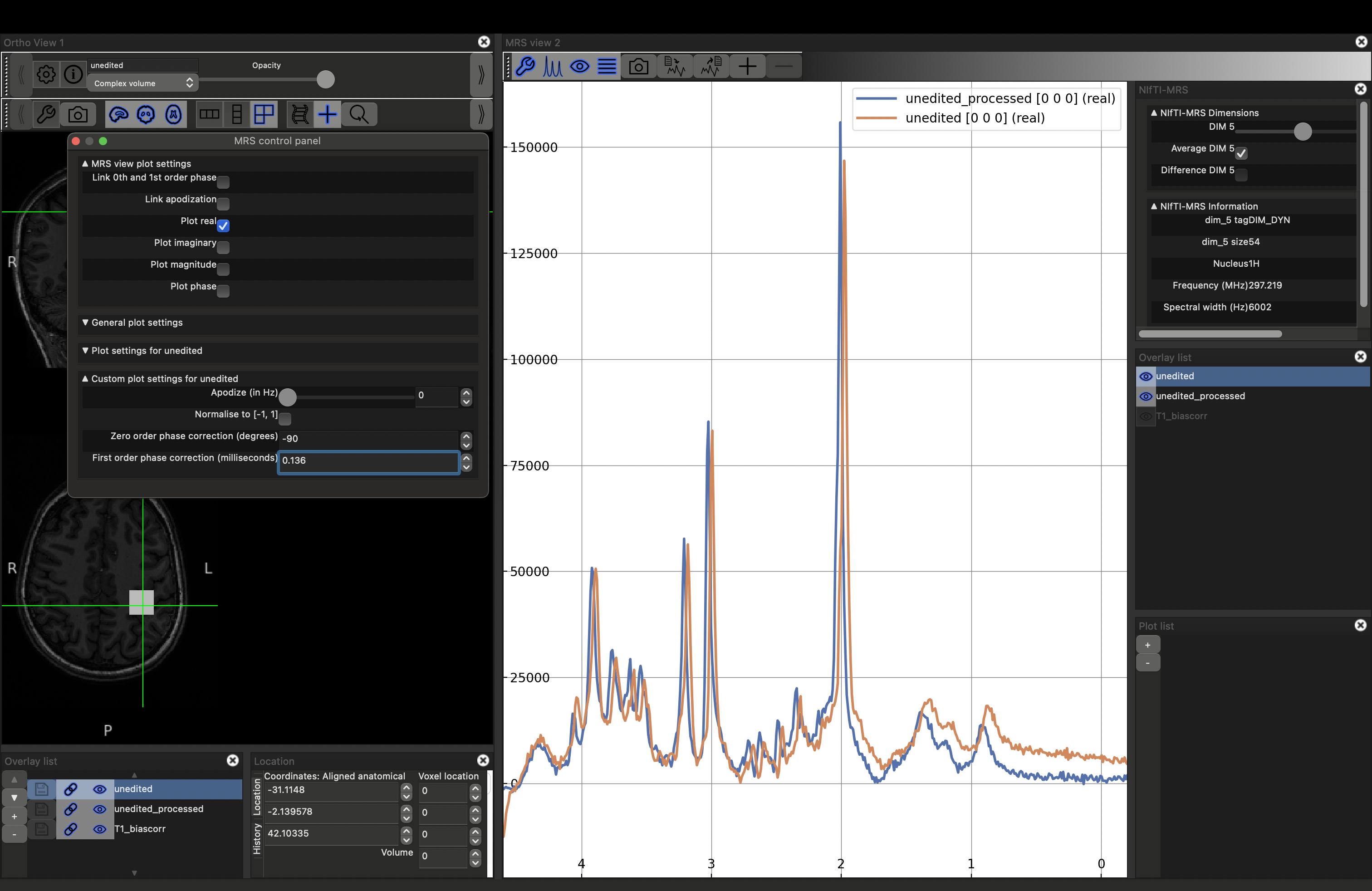Expand General plot settings section
The image size is (1372, 891).
tap(137, 323)
